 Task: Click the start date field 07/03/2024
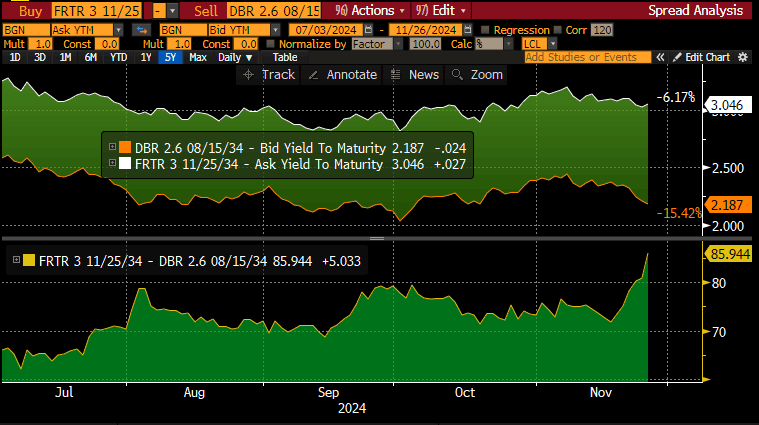click(326, 30)
